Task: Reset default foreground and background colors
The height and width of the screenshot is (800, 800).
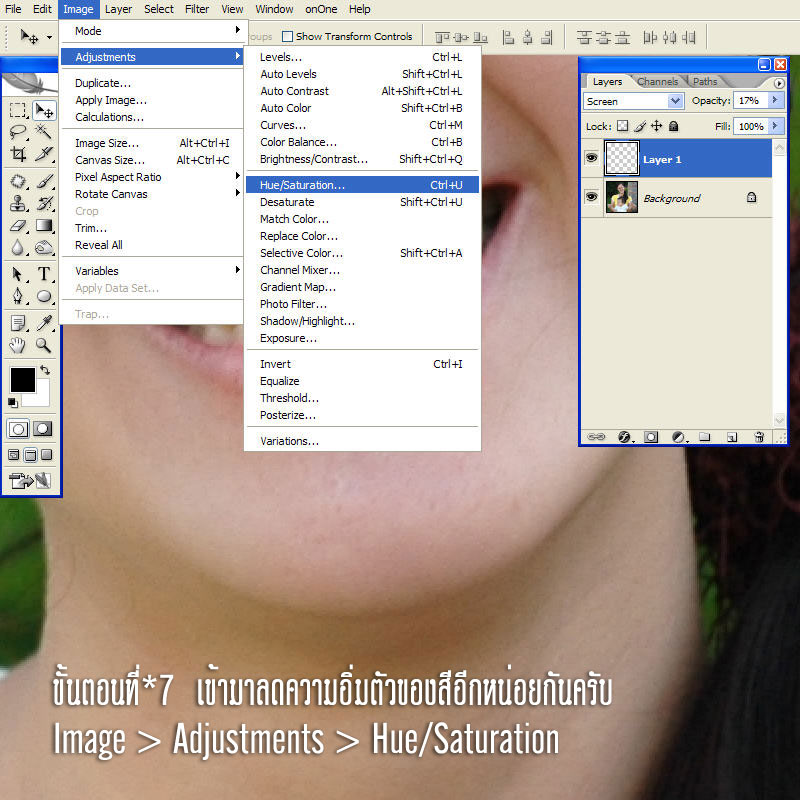Action: 12,403
